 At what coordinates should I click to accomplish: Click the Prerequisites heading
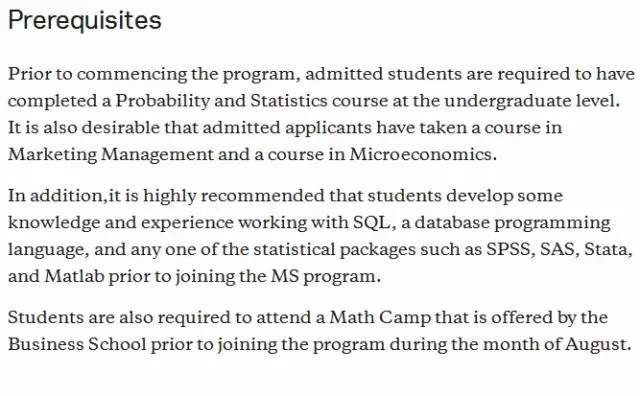pos(85,20)
